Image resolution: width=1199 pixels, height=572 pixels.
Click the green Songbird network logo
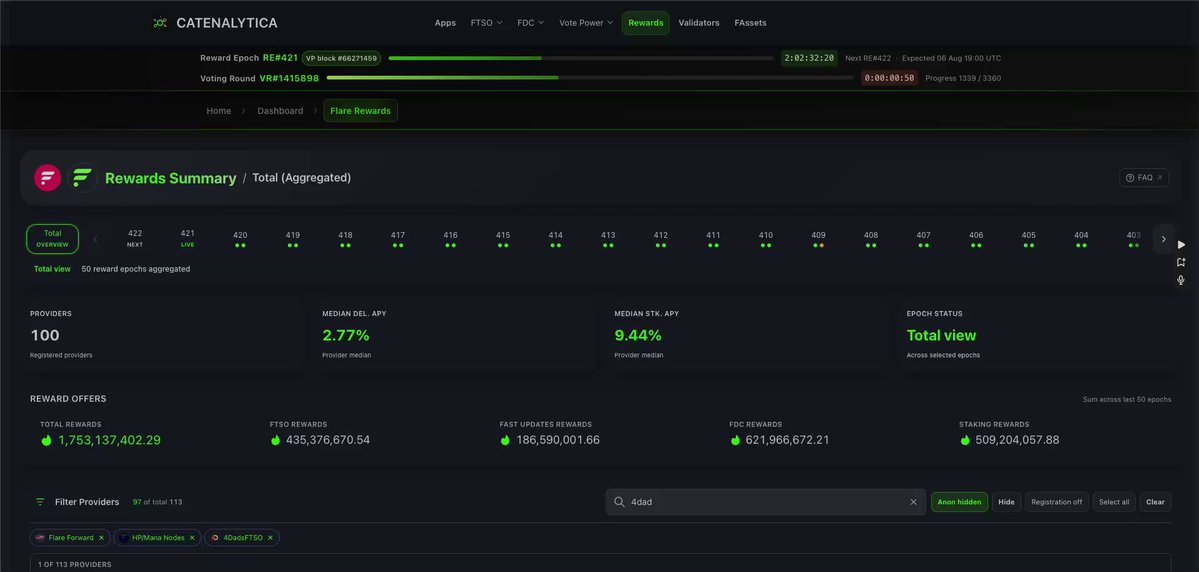82,177
